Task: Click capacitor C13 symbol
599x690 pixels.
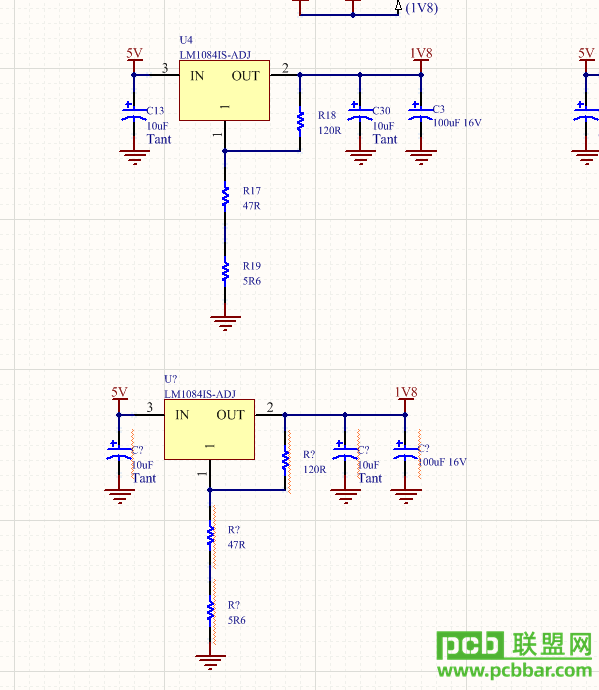Action: tap(134, 114)
